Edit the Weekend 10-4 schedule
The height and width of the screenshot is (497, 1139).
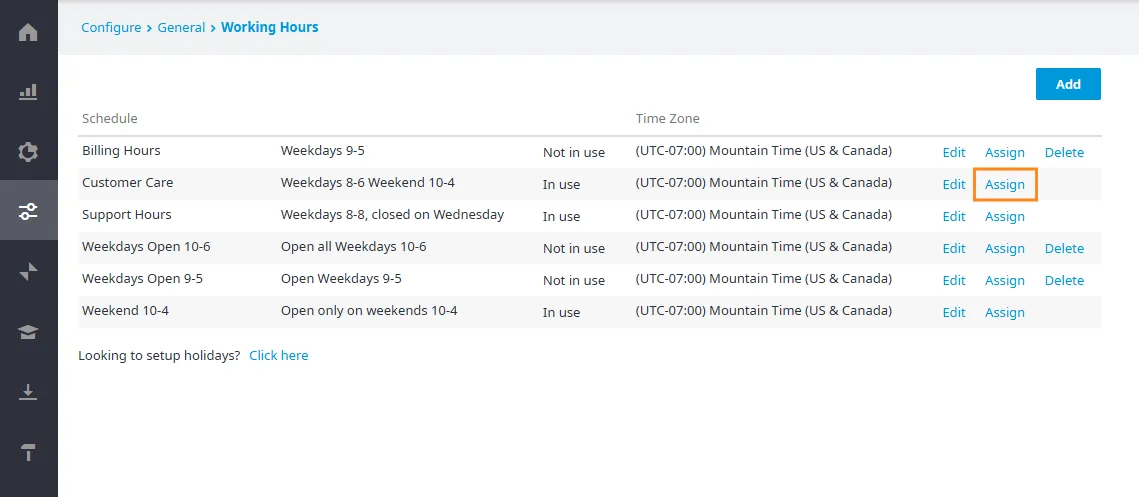954,312
